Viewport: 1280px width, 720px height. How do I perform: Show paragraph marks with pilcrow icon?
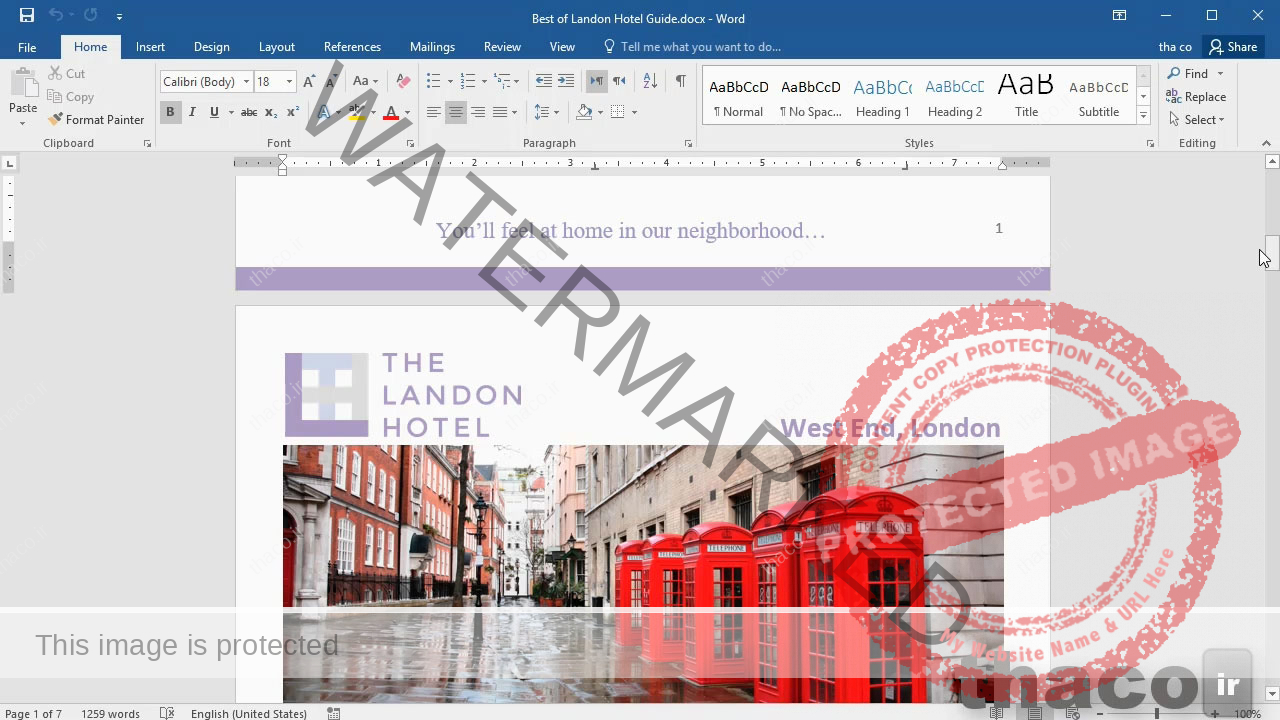680,81
